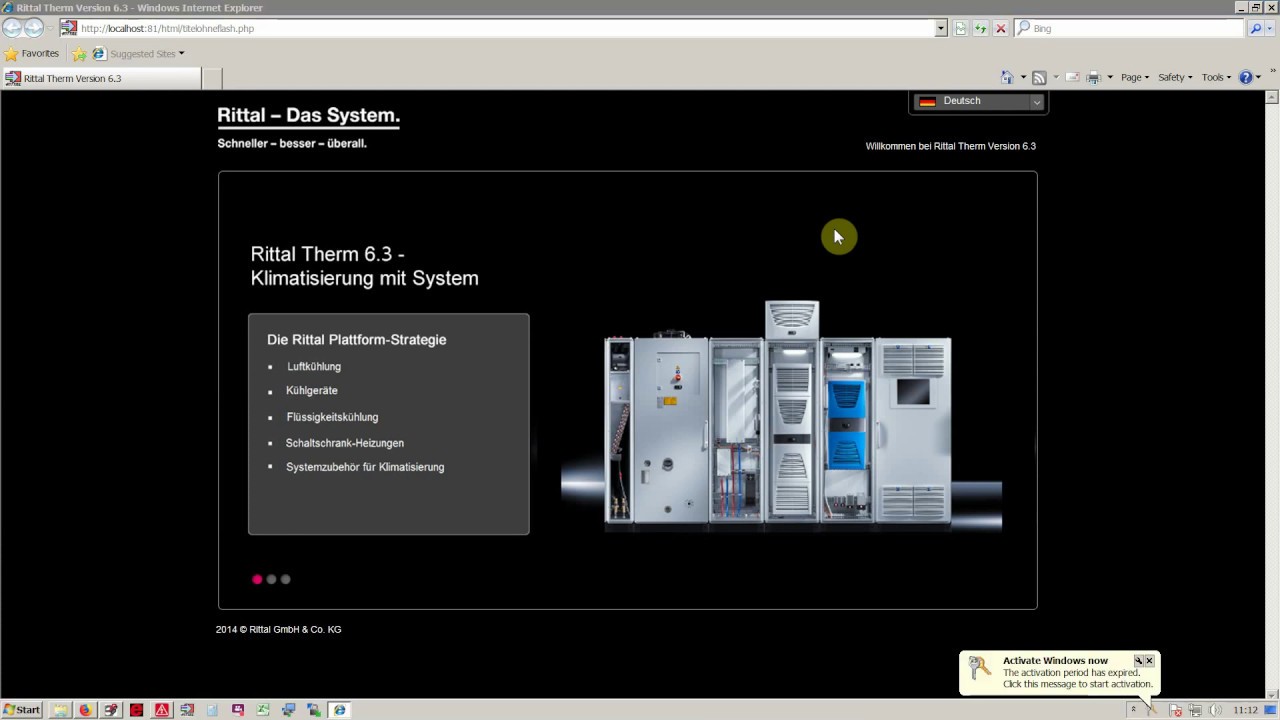1280x720 pixels.
Task: Click the browser Forward arrow button
Action: [34, 28]
